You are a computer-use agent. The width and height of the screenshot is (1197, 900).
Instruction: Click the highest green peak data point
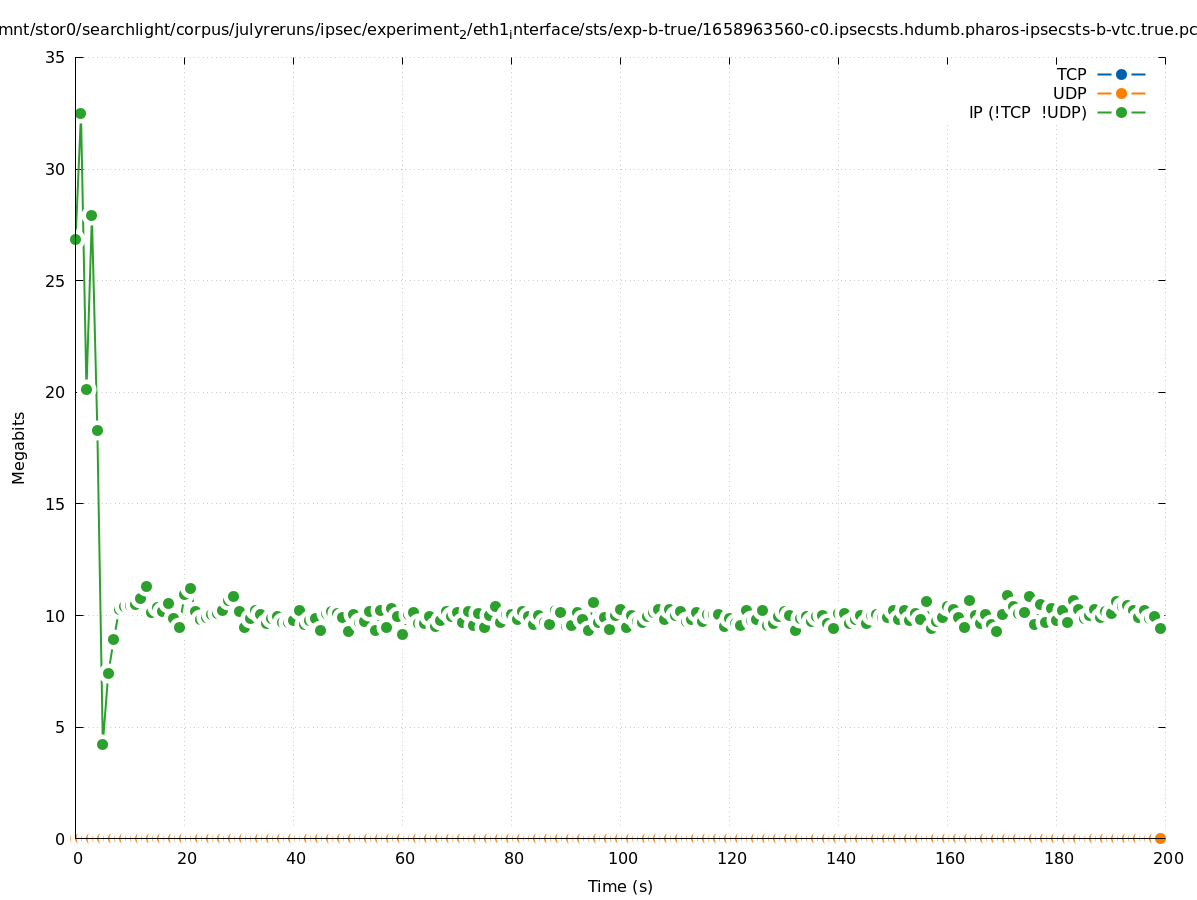click(80, 113)
